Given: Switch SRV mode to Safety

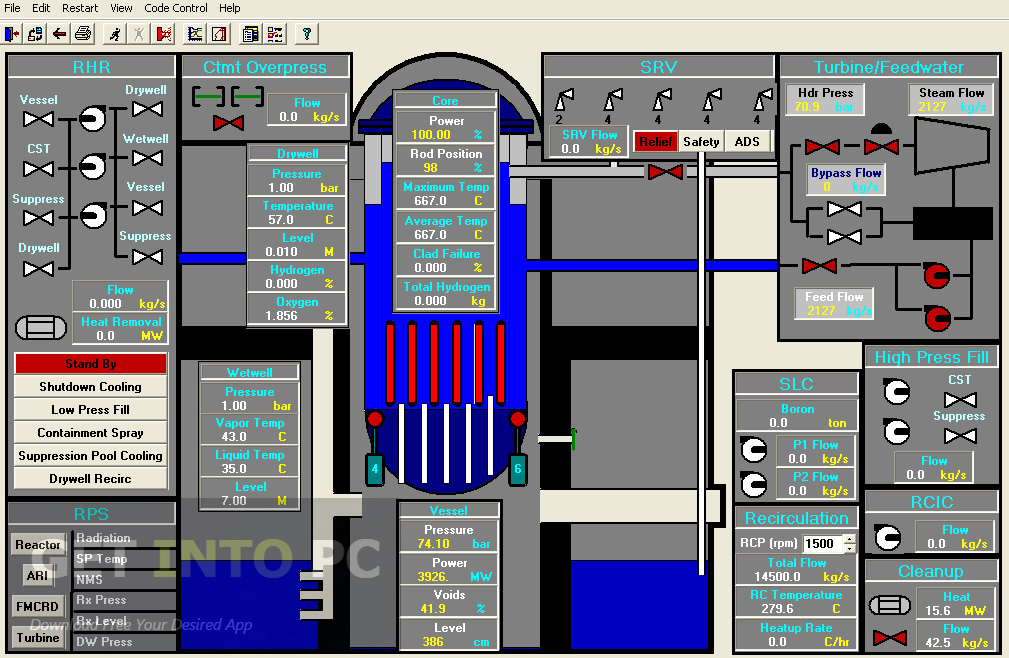Looking at the screenshot, I should point(701,142).
